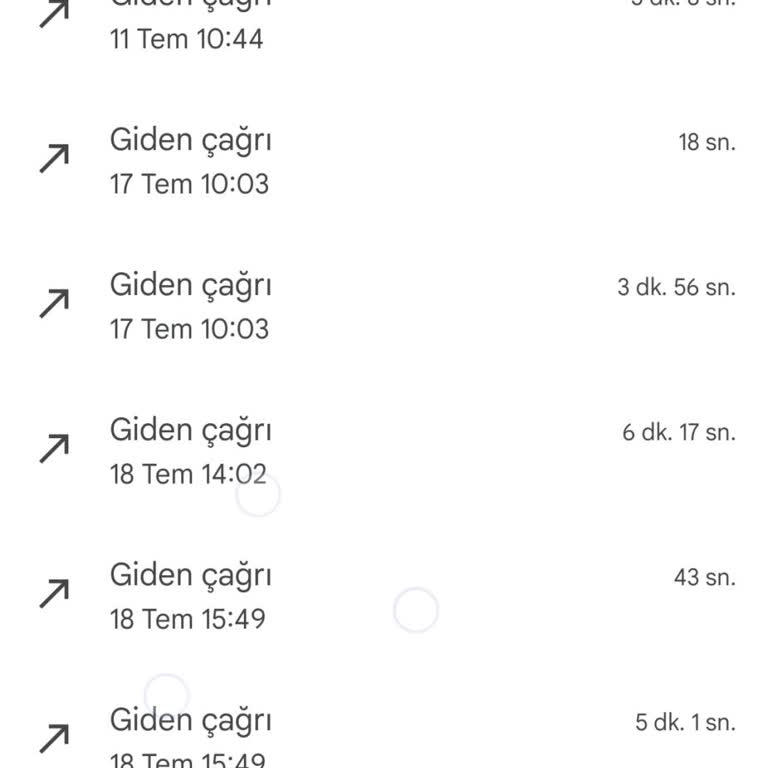Tap the arrow icon for the 18 Tem 14:02 call
This screenshot has width=768, height=768.
54,448
